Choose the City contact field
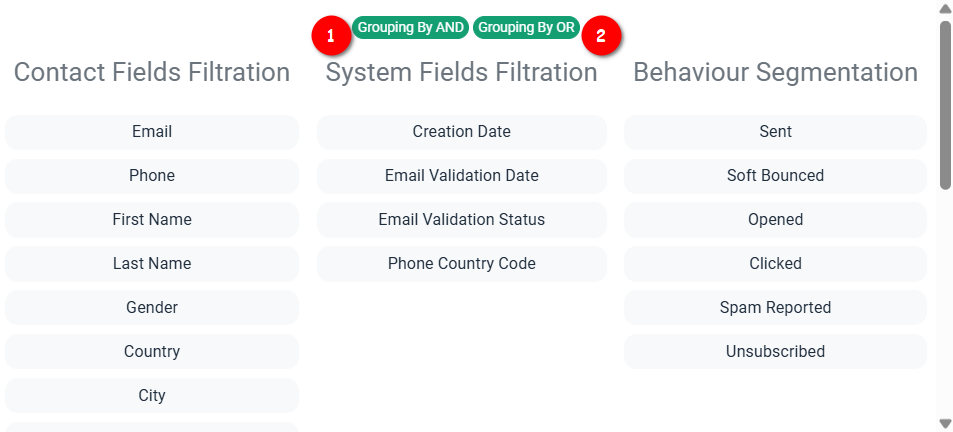953x432 pixels. point(152,396)
